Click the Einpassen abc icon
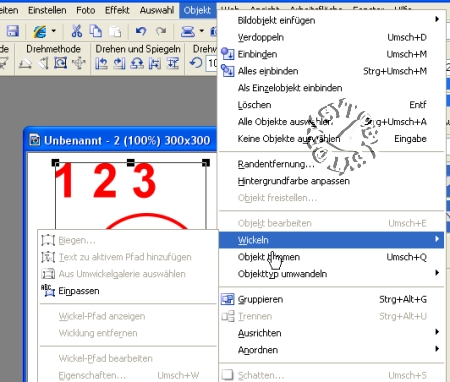The height and width of the screenshot is (382, 450). point(48,291)
